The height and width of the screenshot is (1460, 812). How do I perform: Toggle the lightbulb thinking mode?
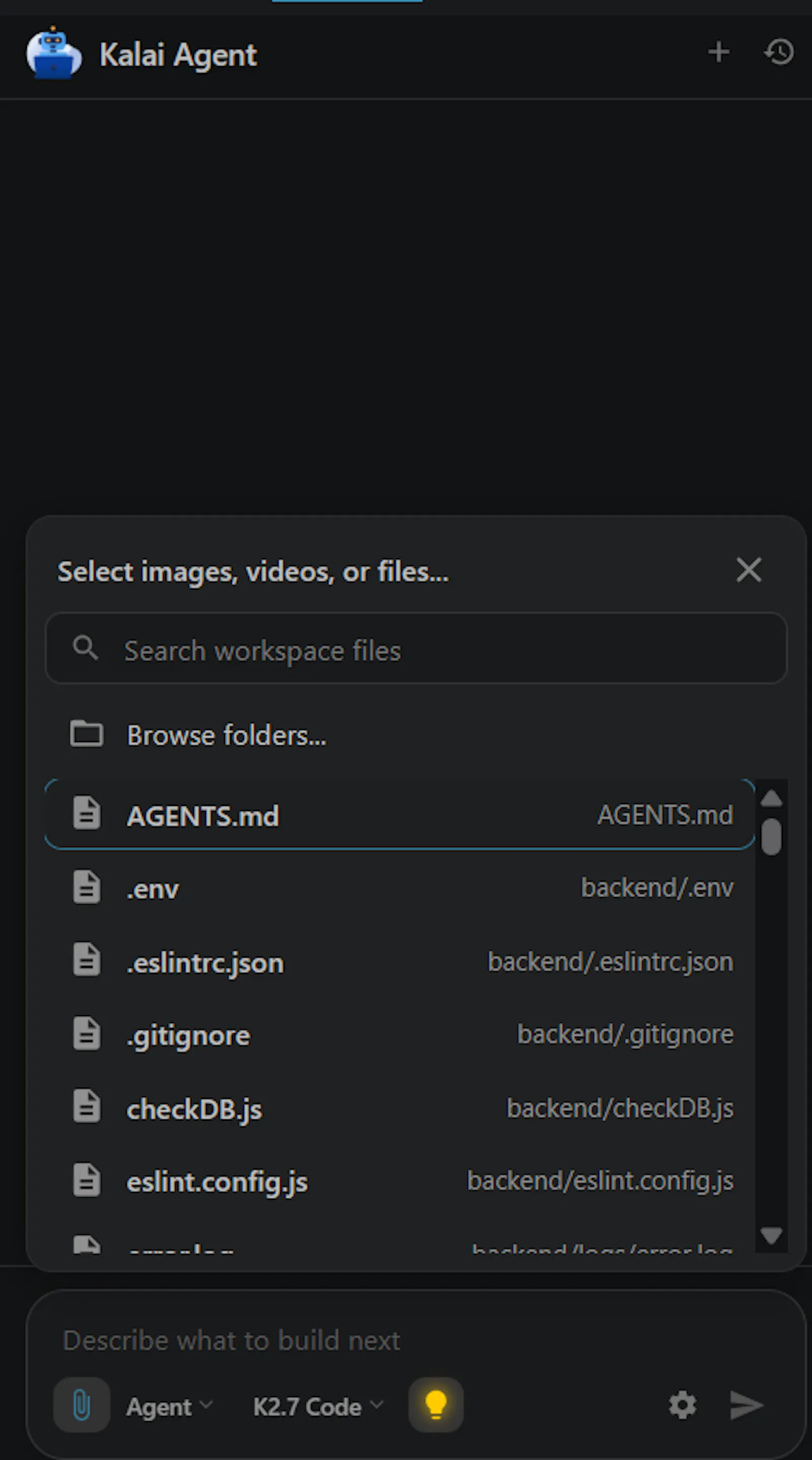coord(436,1405)
